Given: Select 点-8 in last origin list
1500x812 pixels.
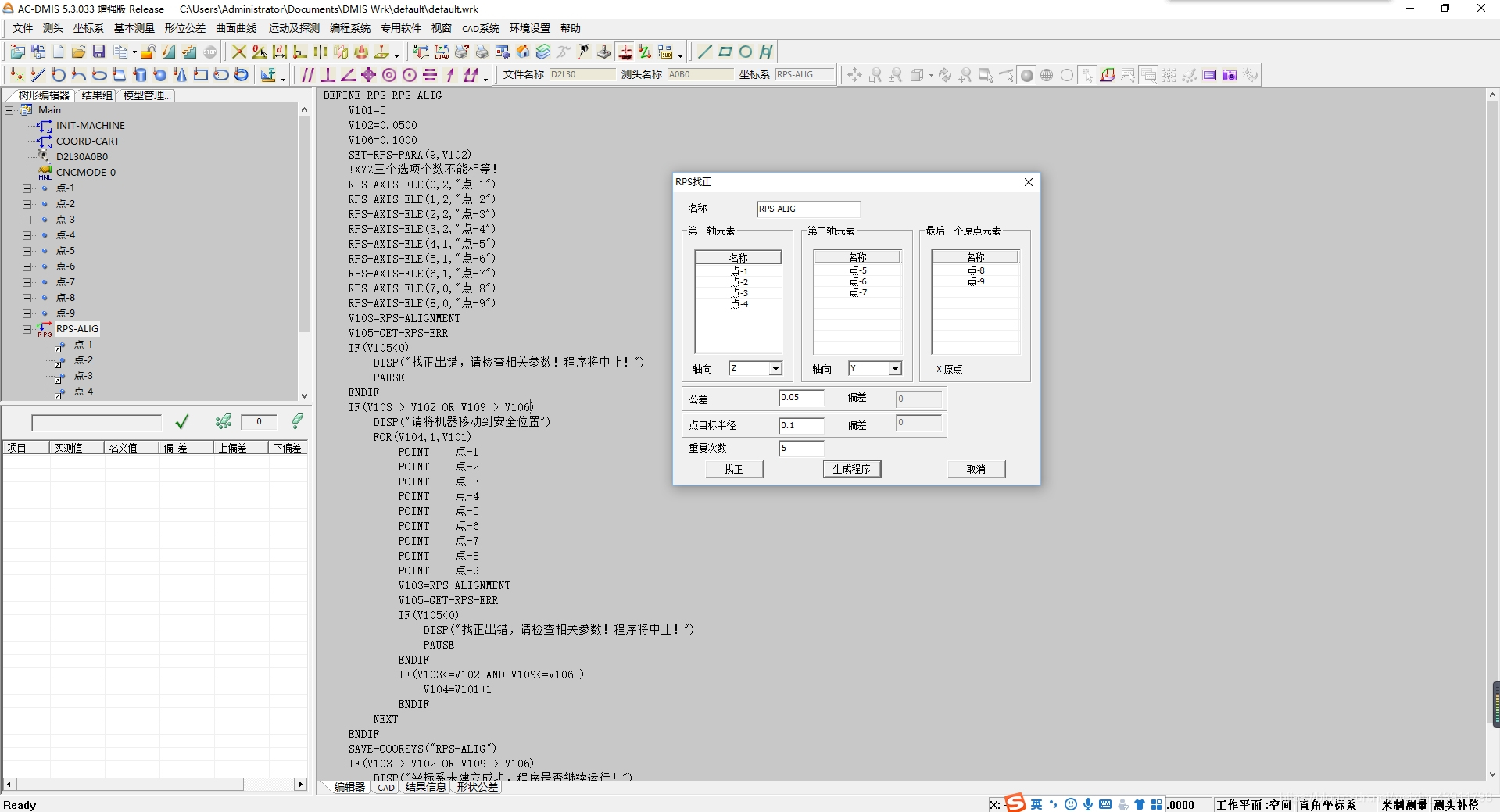Looking at the screenshot, I should pyautogui.click(x=976, y=270).
